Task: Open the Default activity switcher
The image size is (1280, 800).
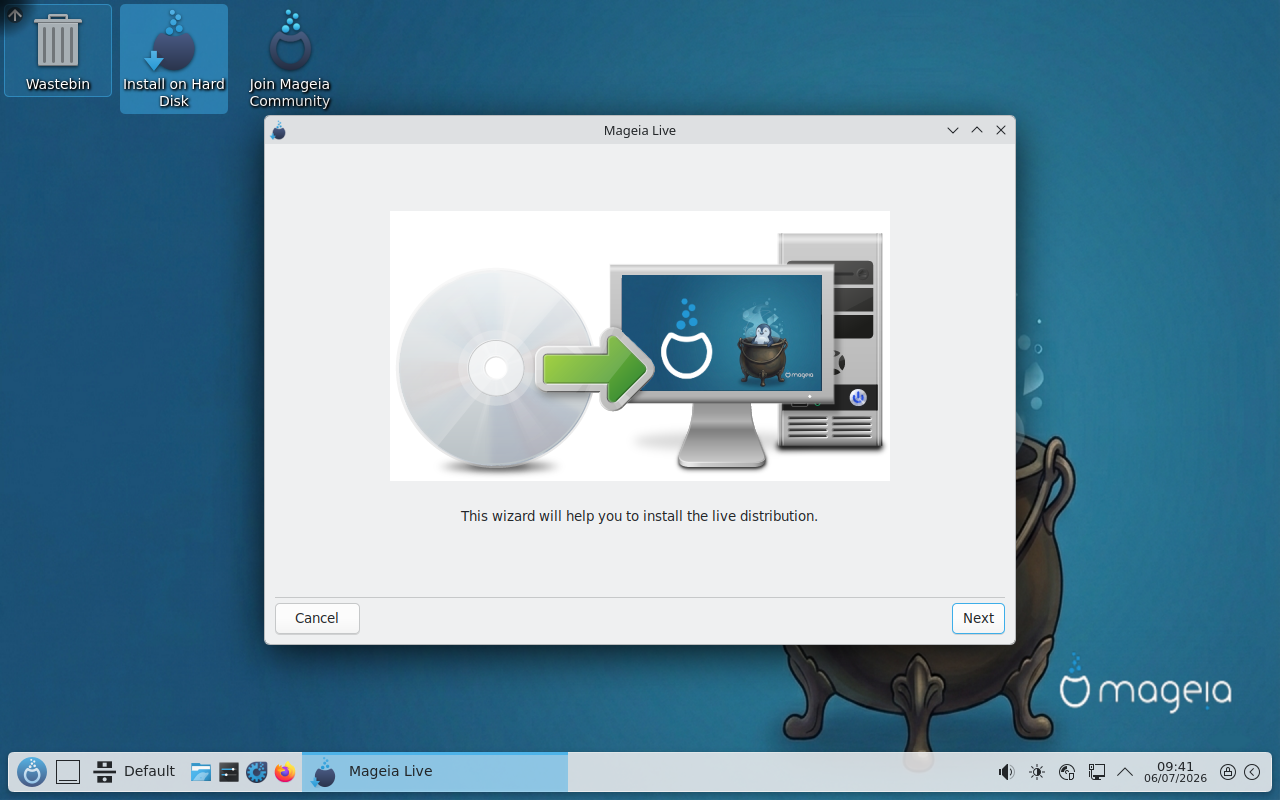Action: pos(134,771)
